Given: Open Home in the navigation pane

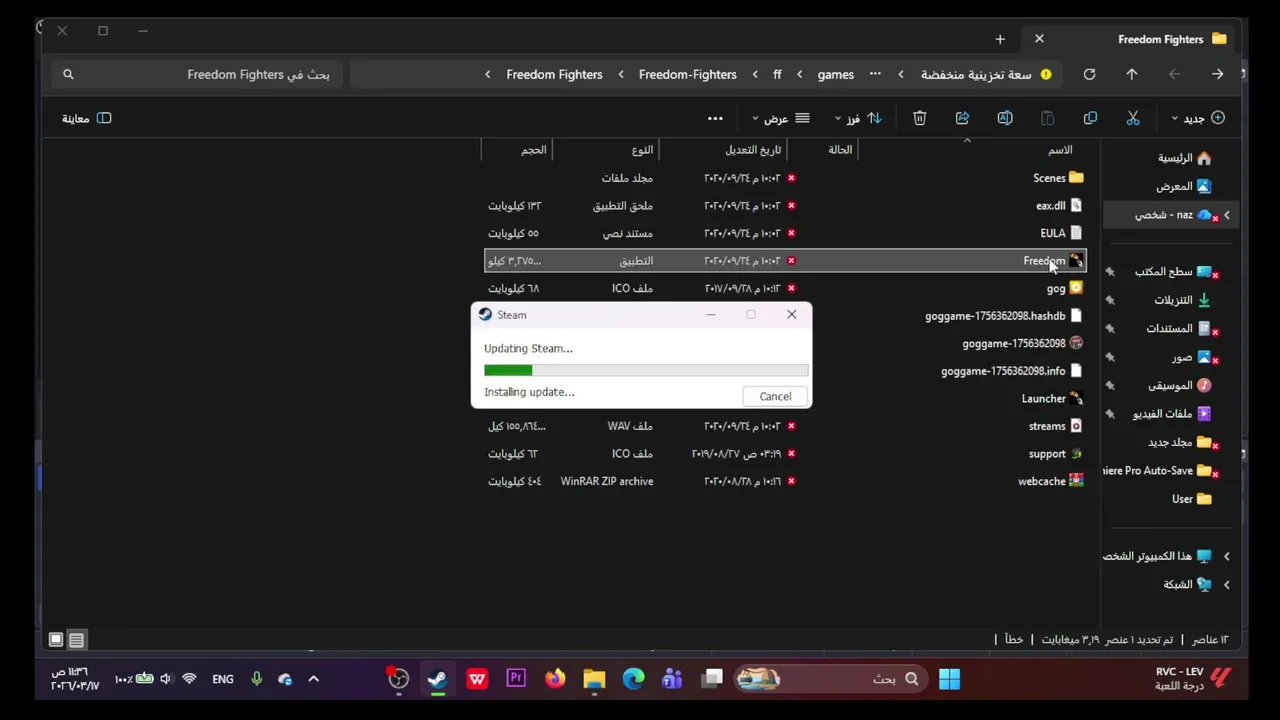Looking at the screenshot, I should tap(1185, 158).
